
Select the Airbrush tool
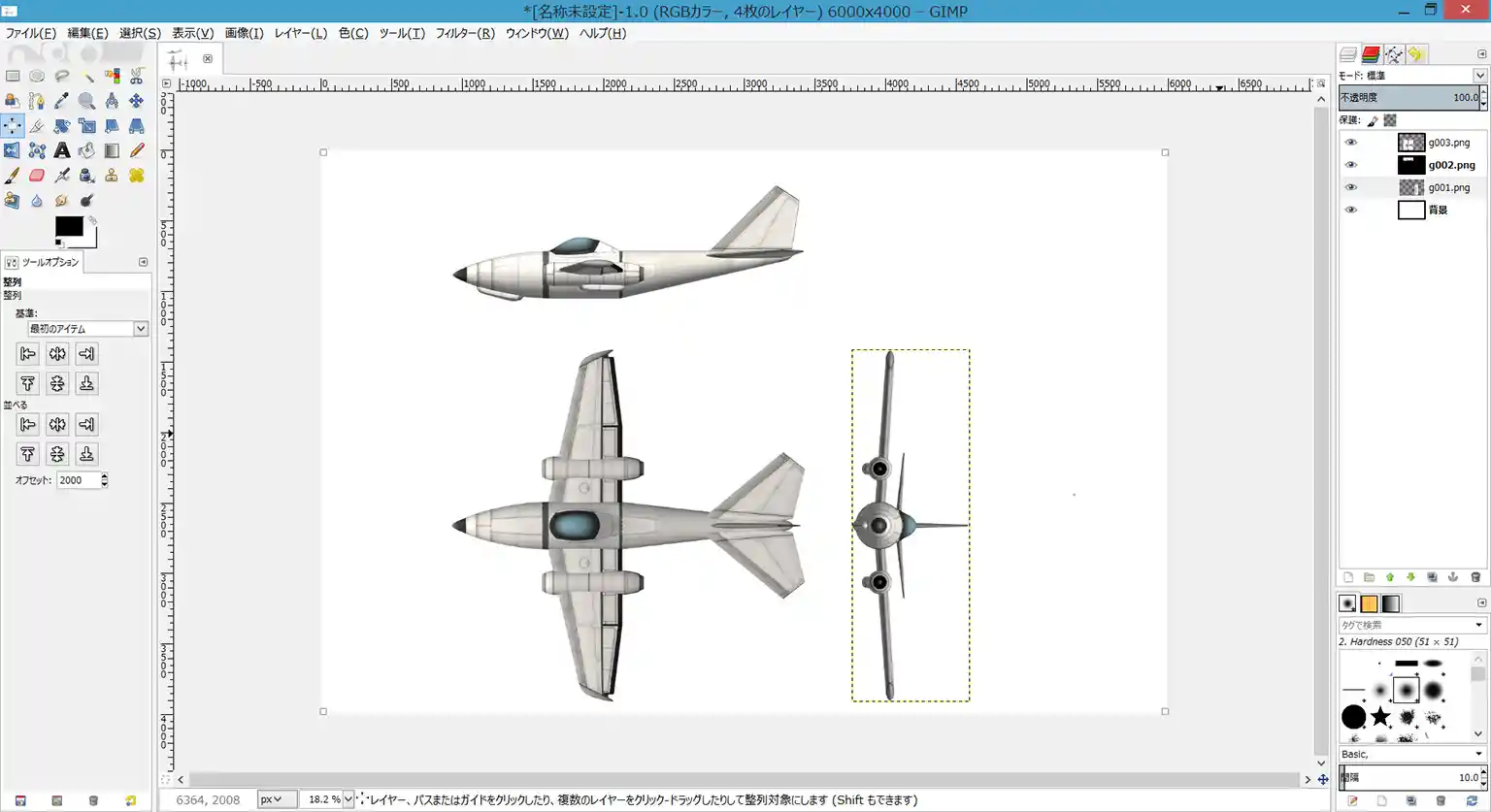(62, 176)
